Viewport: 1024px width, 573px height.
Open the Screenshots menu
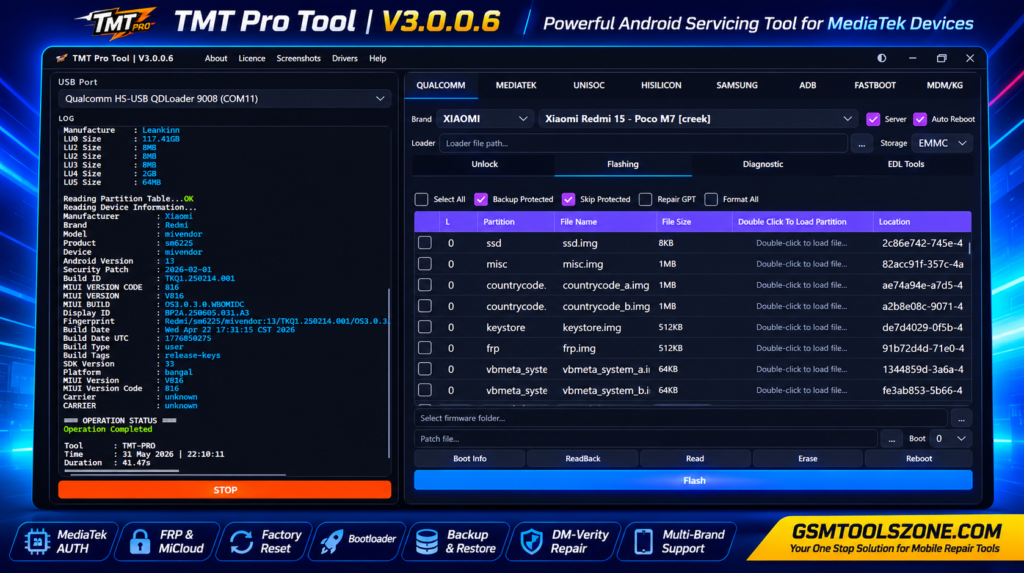(298, 58)
